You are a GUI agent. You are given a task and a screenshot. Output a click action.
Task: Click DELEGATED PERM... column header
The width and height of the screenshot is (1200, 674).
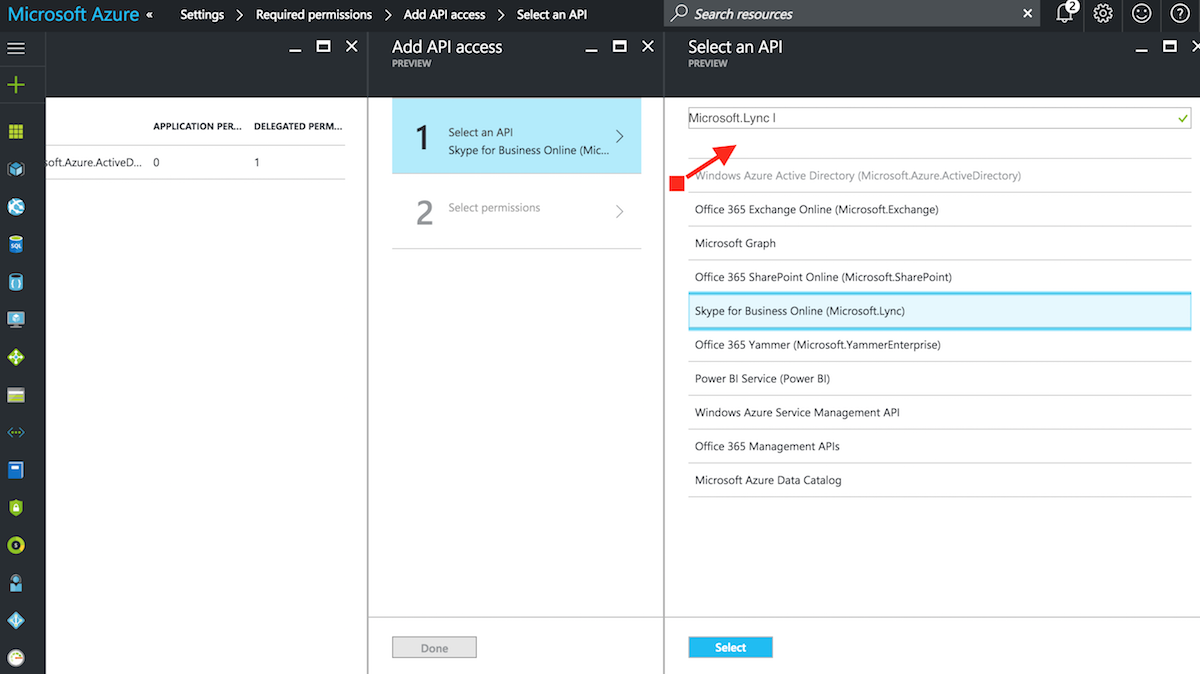tap(298, 127)
